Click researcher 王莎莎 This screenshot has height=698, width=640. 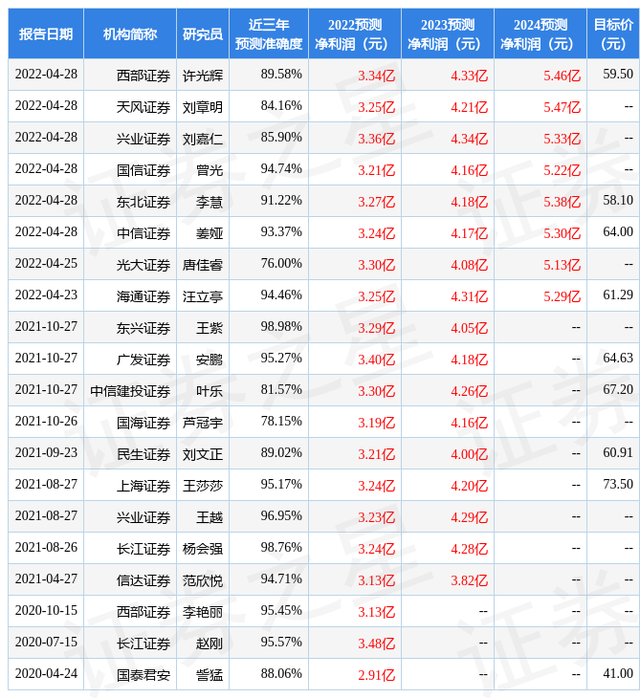click(x=203, y=486)
